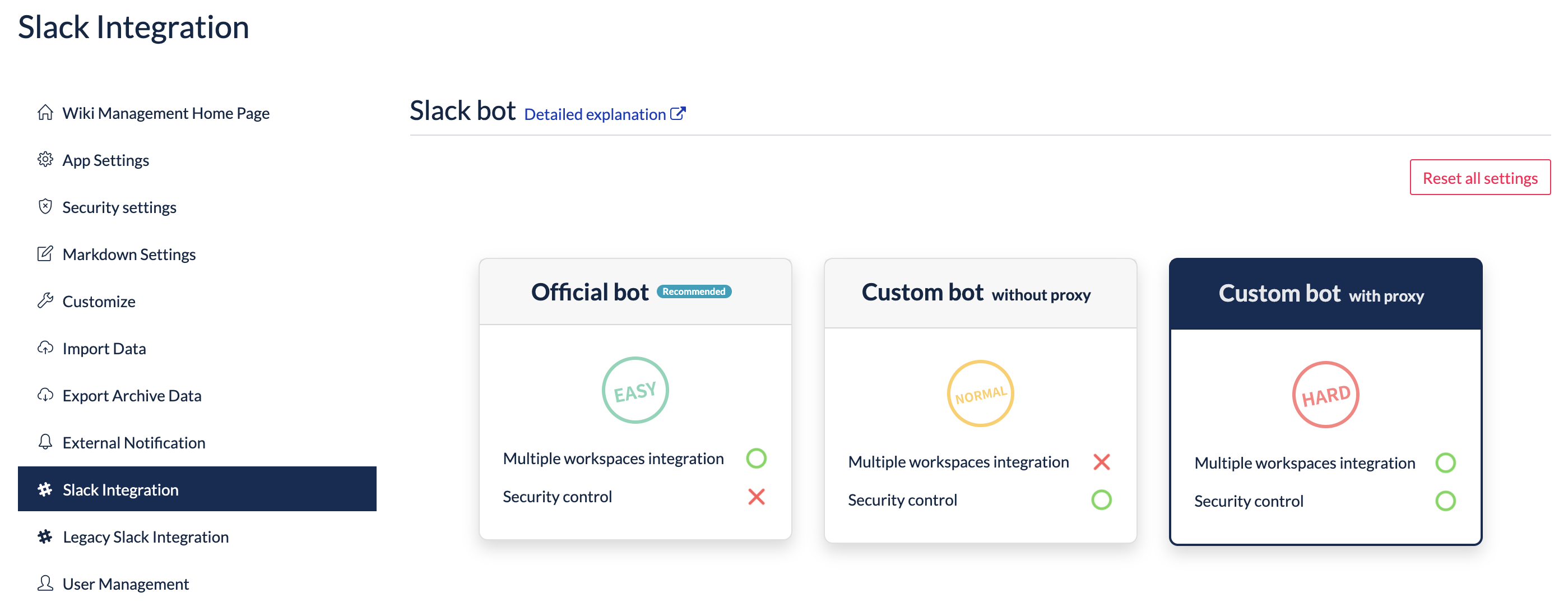Image resolution: width=1568 pixels, height=611 pixels.
Task: Select Slack Integration in sidebar
Action: [x=197, y=489]
